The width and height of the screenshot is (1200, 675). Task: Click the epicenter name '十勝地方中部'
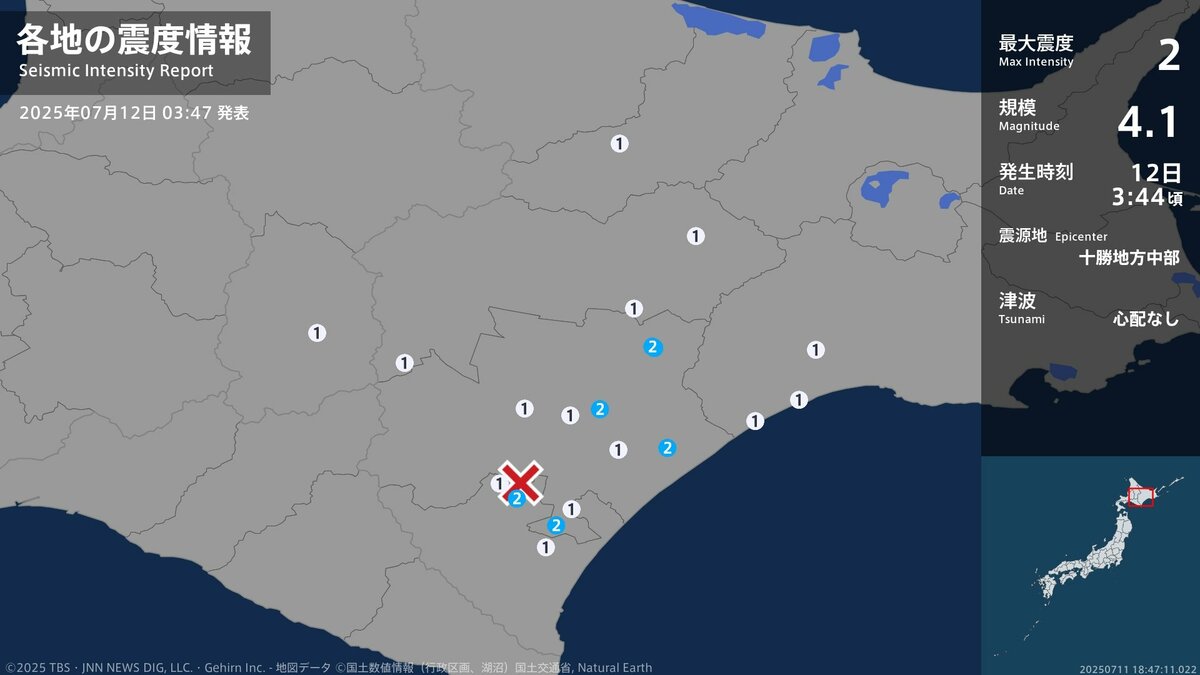point(1129,257)
